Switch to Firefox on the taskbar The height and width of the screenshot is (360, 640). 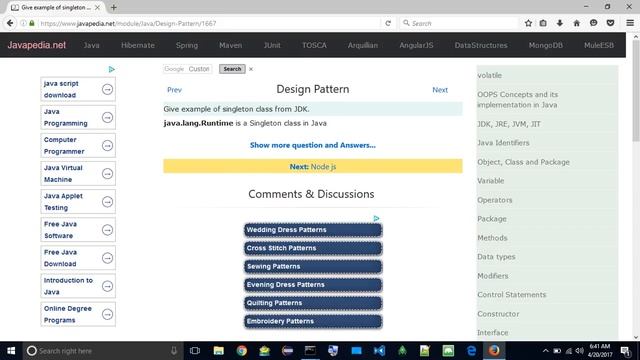pyautogui.click(x=494, y=351)
